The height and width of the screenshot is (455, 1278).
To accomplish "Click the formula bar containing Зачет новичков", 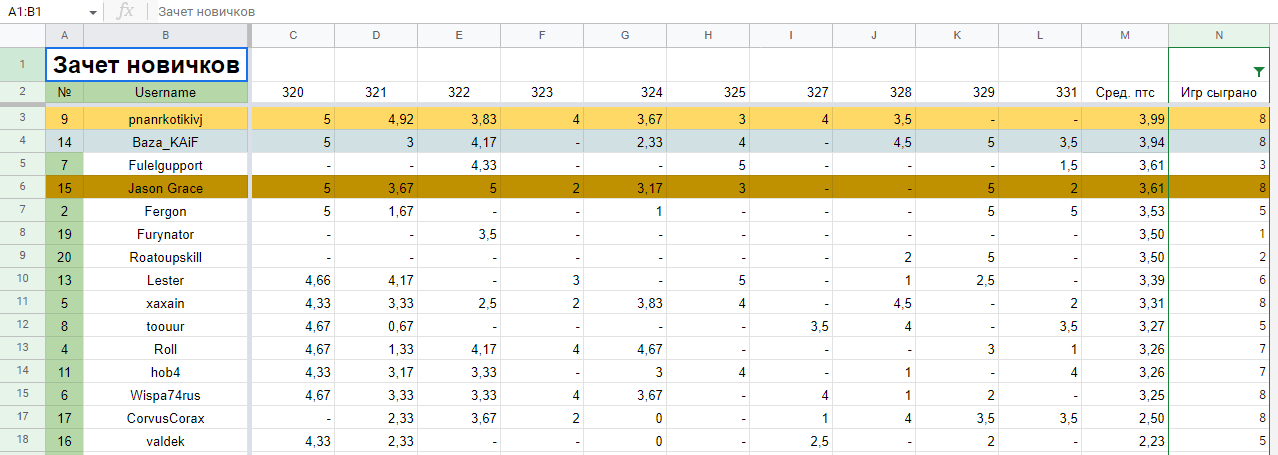I will coord(700,12).
